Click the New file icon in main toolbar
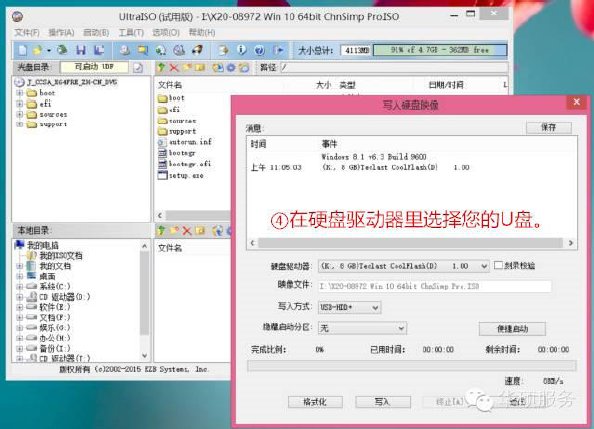Viewport: 594px width, 429px height. [23, 50]
